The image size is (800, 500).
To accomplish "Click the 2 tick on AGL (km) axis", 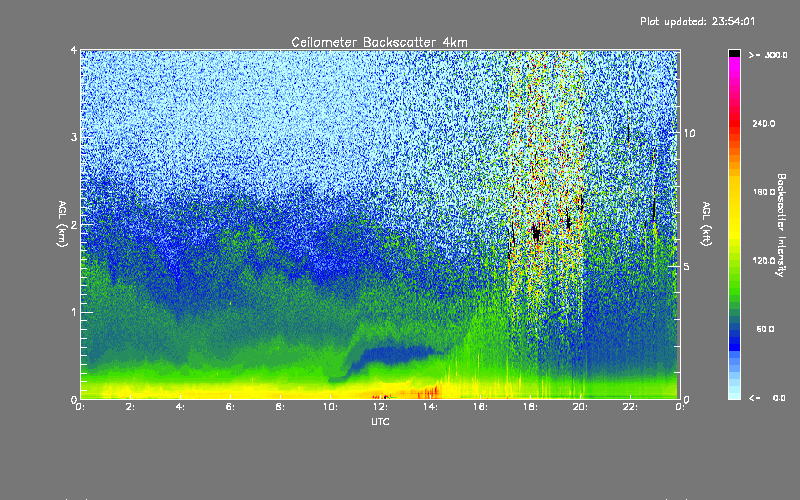I will [x=74, y=224].
